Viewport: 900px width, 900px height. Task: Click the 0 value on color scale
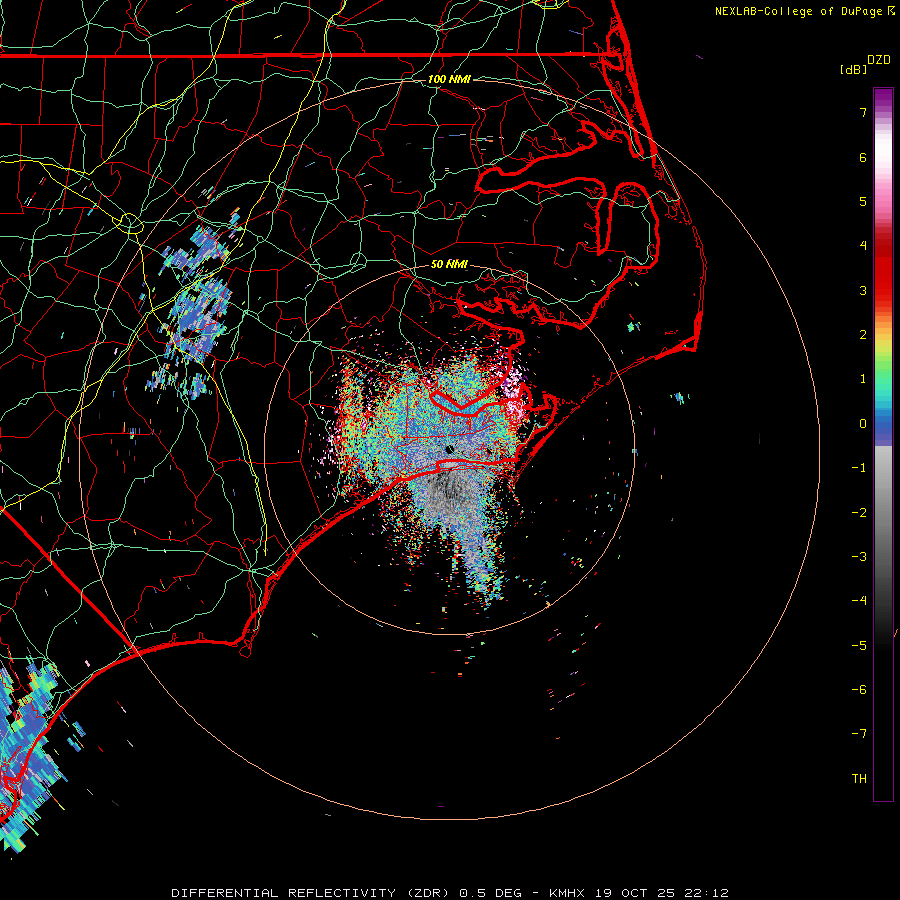coord(863,424)
